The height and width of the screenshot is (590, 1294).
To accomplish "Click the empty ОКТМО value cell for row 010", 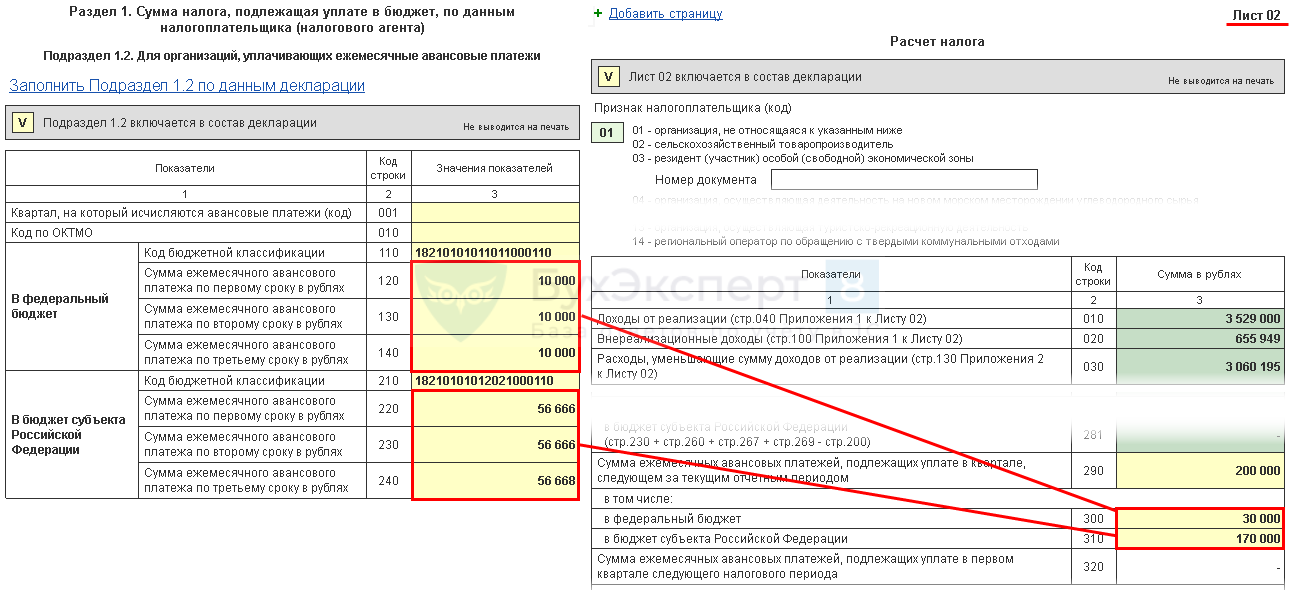I will coord(495,233).
